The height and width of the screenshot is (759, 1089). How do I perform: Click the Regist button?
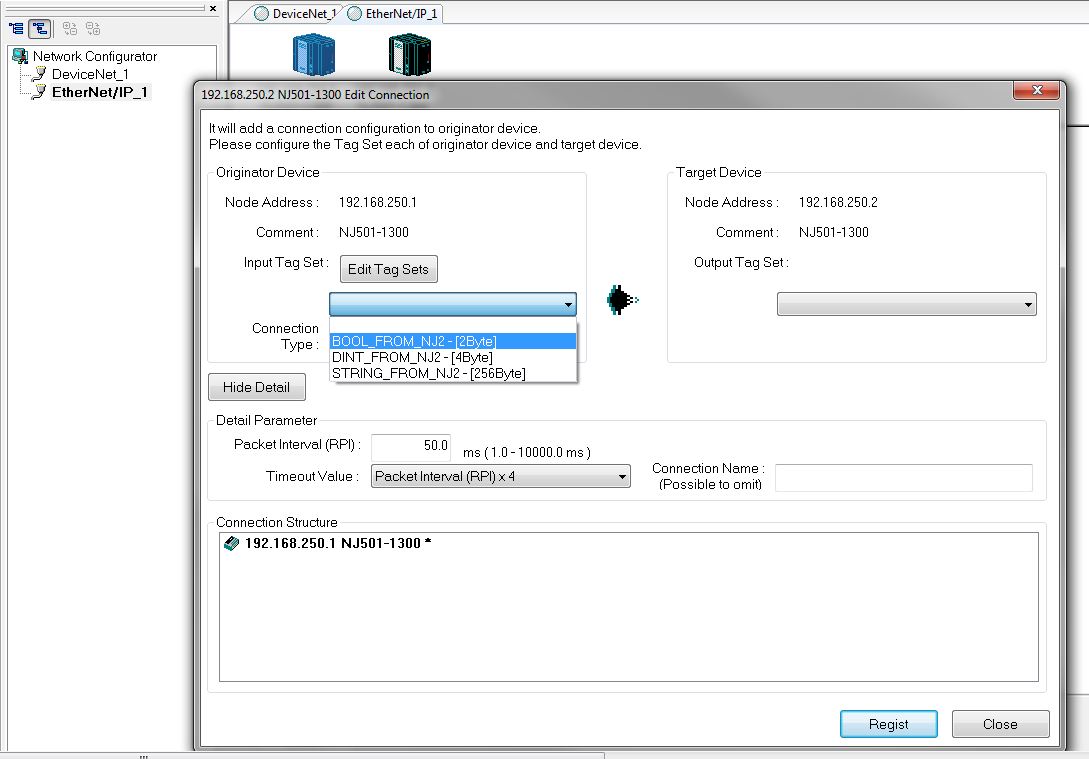[x=888, y=724]
